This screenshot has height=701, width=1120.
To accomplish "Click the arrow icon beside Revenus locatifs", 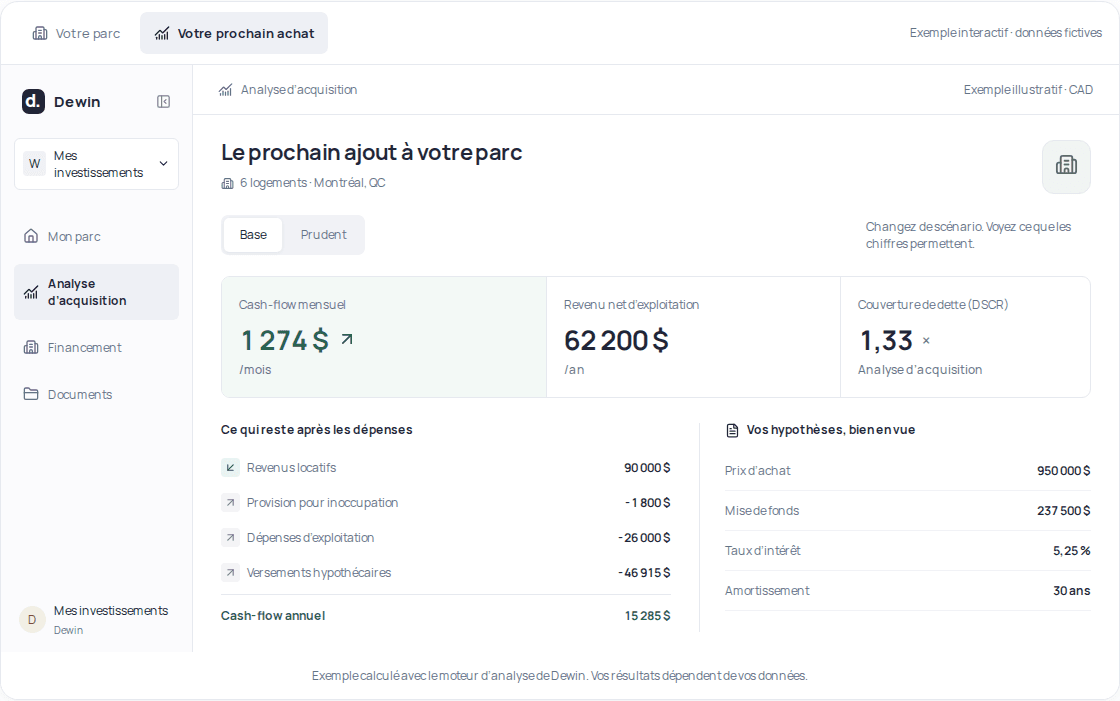I will pyautogui.click(x=230, y=467).
